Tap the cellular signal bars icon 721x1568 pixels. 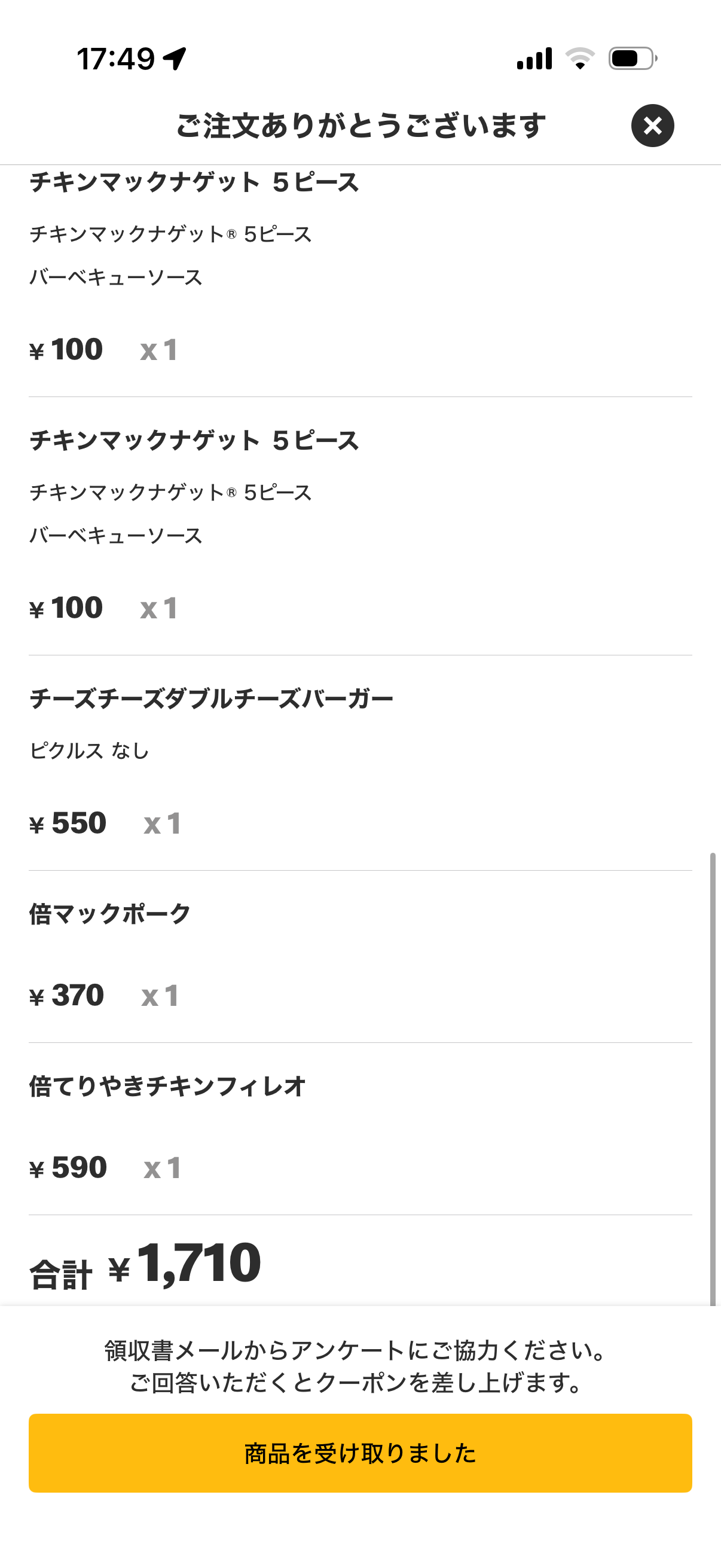click(534, 59)
